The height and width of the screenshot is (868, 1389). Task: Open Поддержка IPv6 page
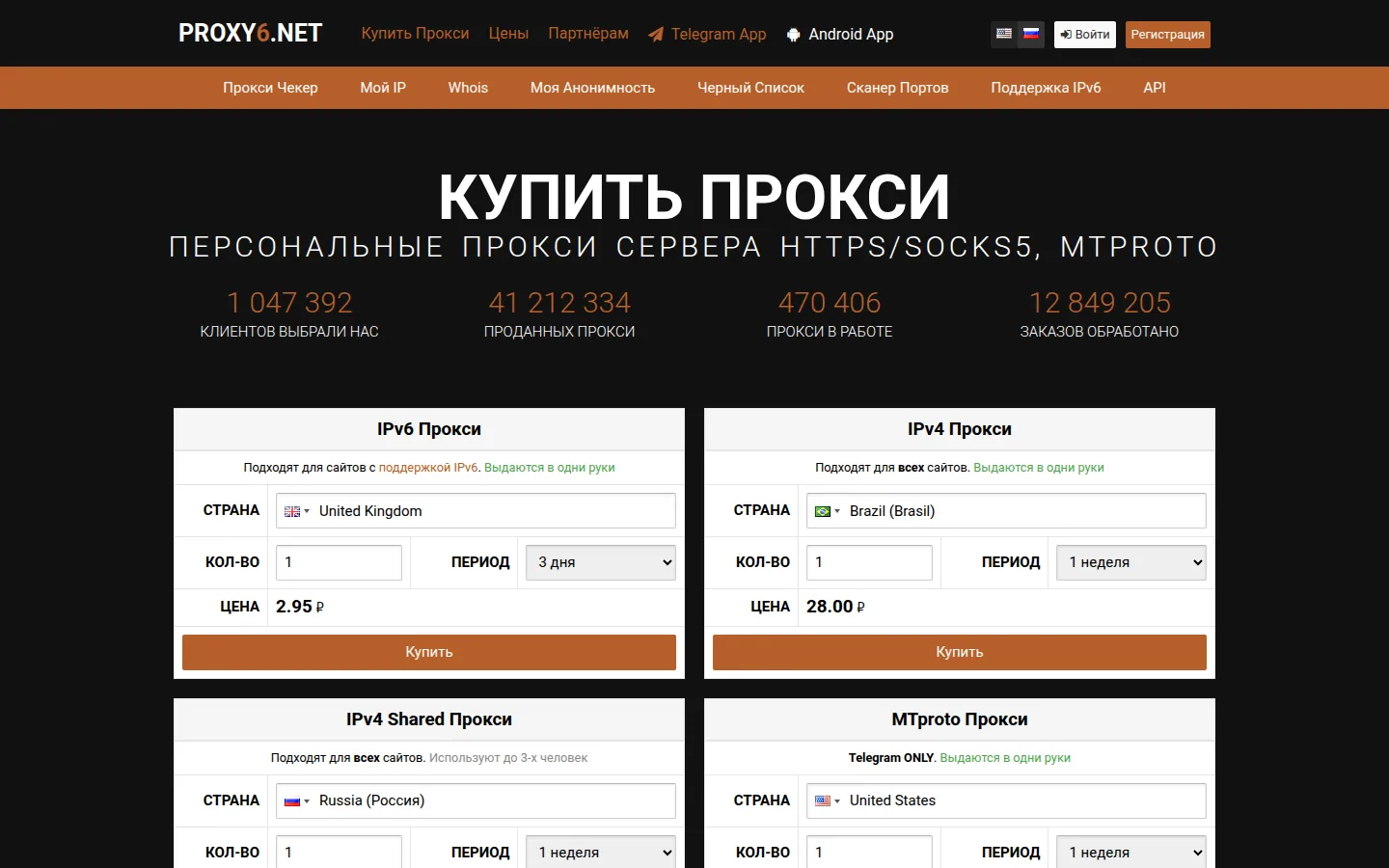click(x=1046, y=88)
